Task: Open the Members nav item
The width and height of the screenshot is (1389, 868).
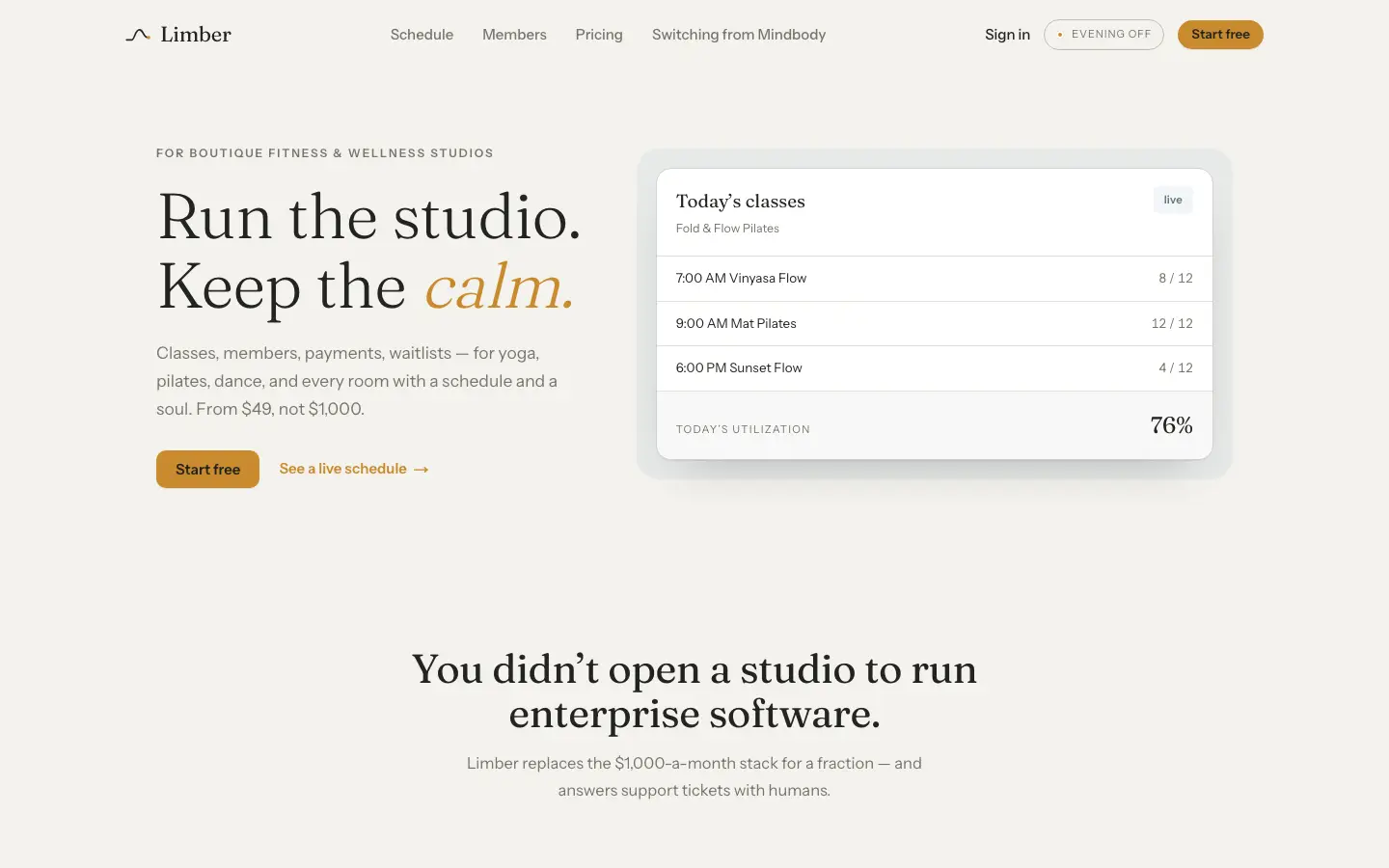Action: pos(514,35)
